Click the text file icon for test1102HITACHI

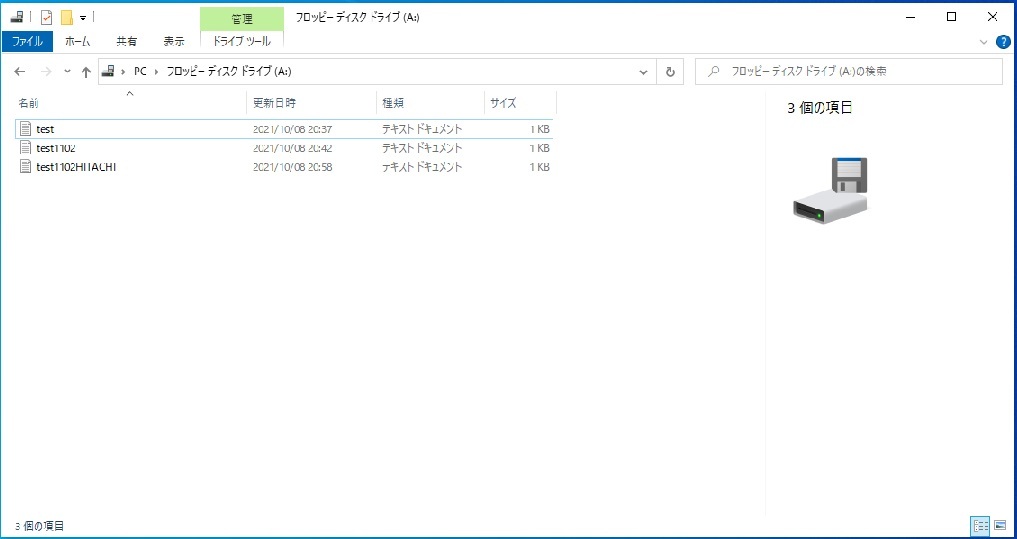[26, 166]
